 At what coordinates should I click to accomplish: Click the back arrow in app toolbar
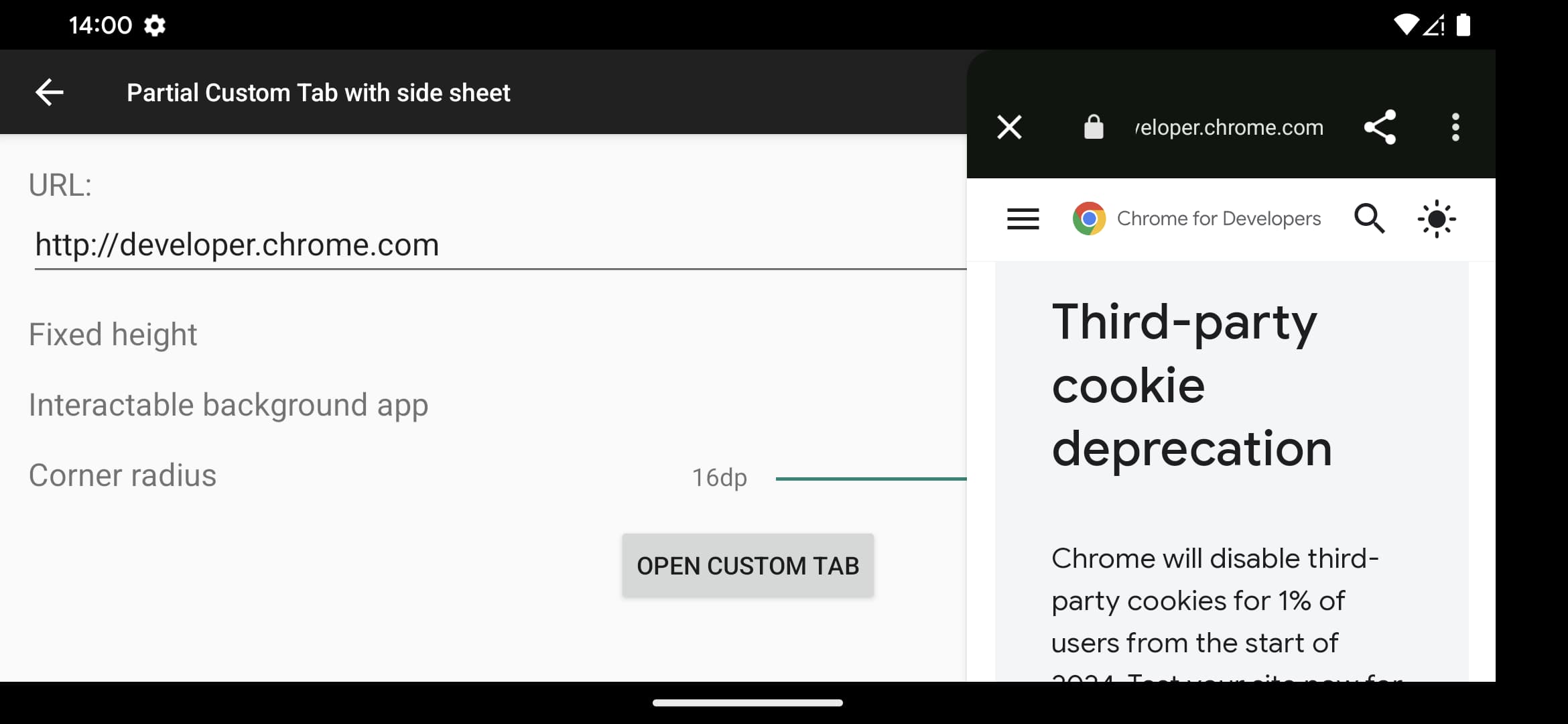tap(48, 92)
